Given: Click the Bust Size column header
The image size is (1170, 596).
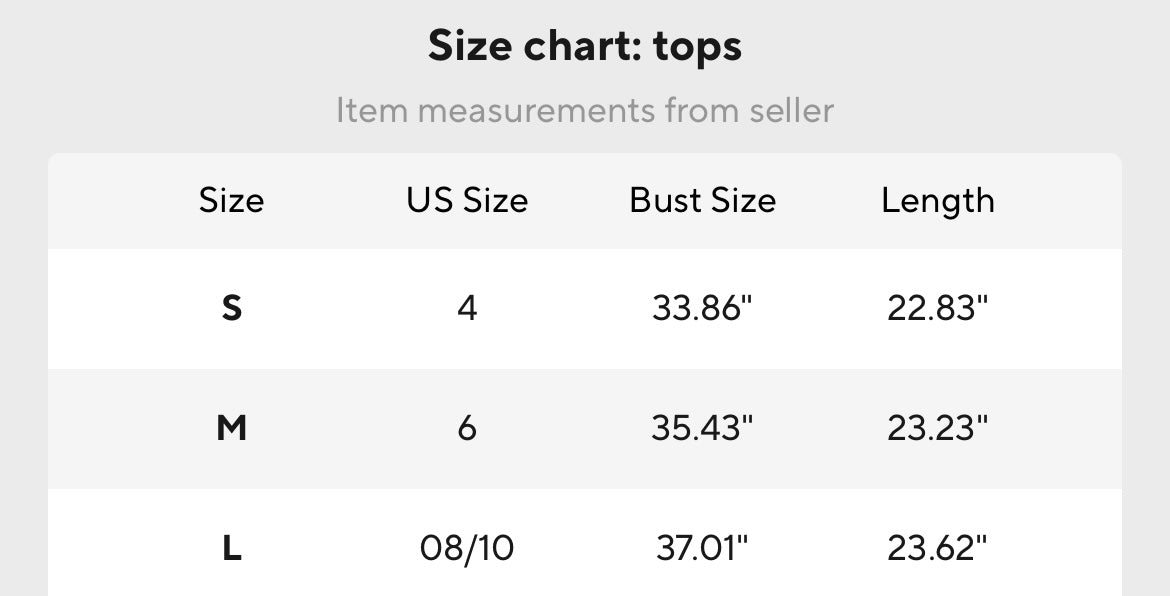Looking at the screenshot, I should (702, 201).
